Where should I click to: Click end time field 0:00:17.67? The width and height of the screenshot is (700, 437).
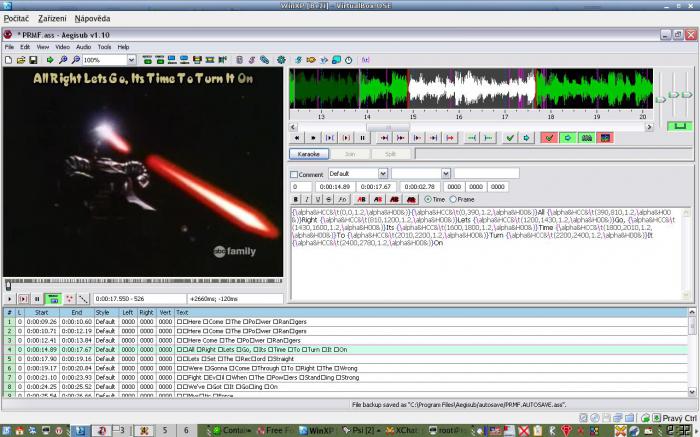[375, 187]
